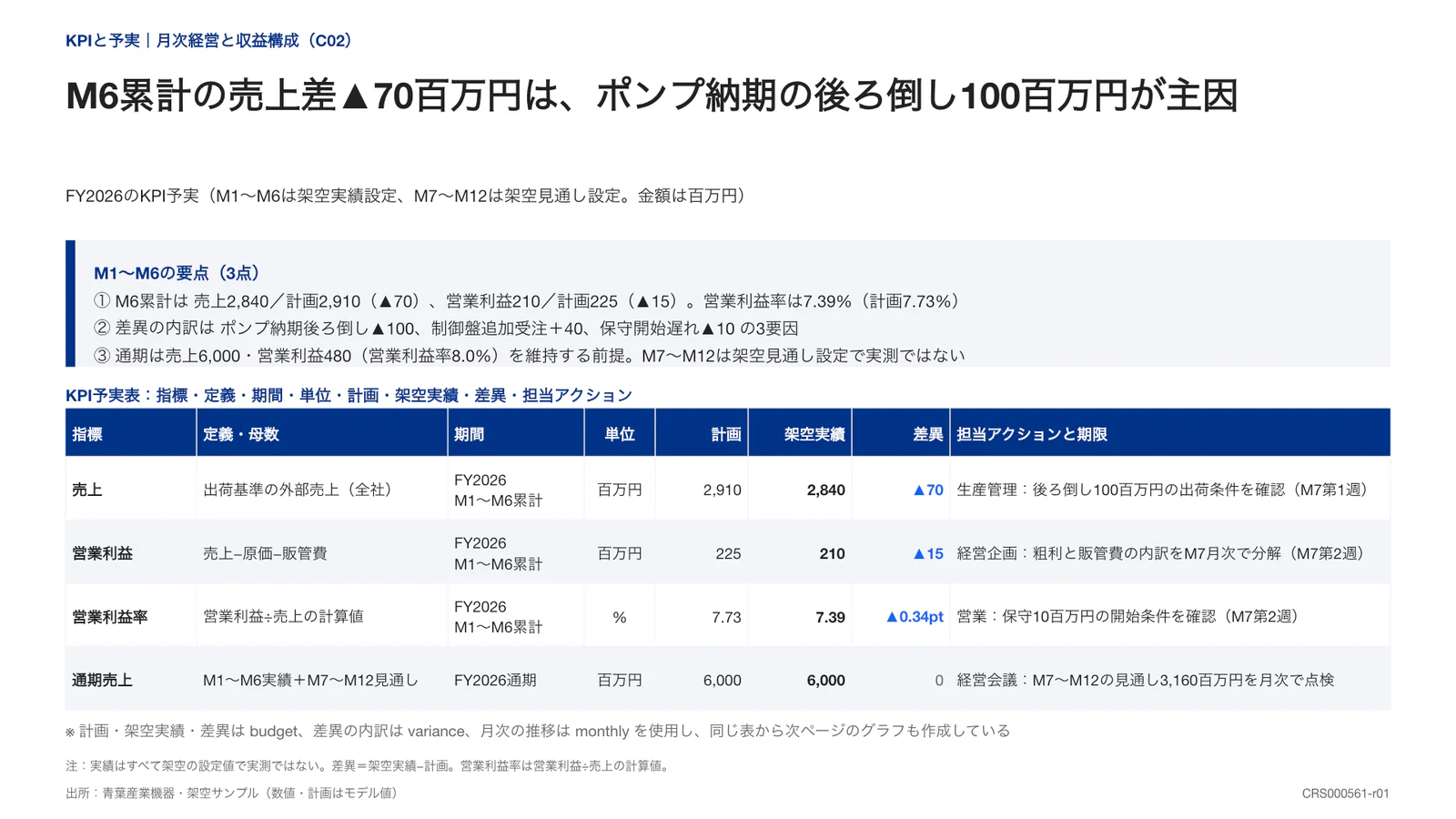Click the planned value '2,910' in the 売上 row

tap(722, 490)
